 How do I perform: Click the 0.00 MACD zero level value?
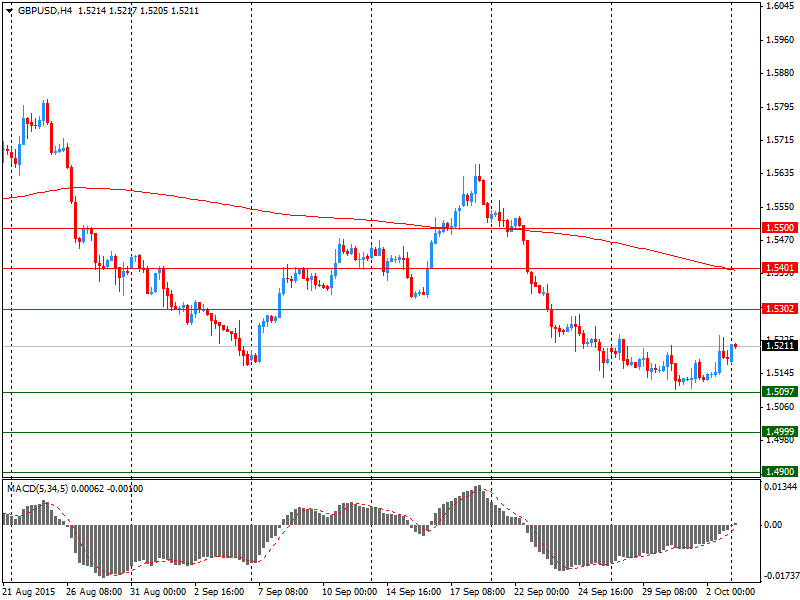(773, 524)
